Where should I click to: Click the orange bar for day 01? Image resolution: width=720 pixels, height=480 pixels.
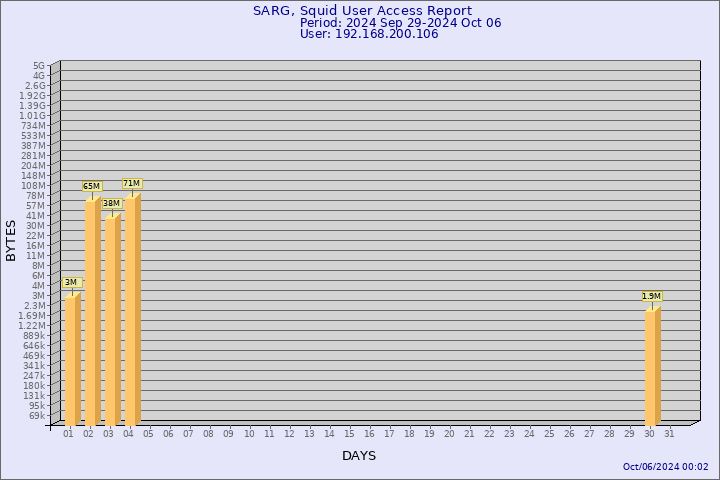coord(72,361)
